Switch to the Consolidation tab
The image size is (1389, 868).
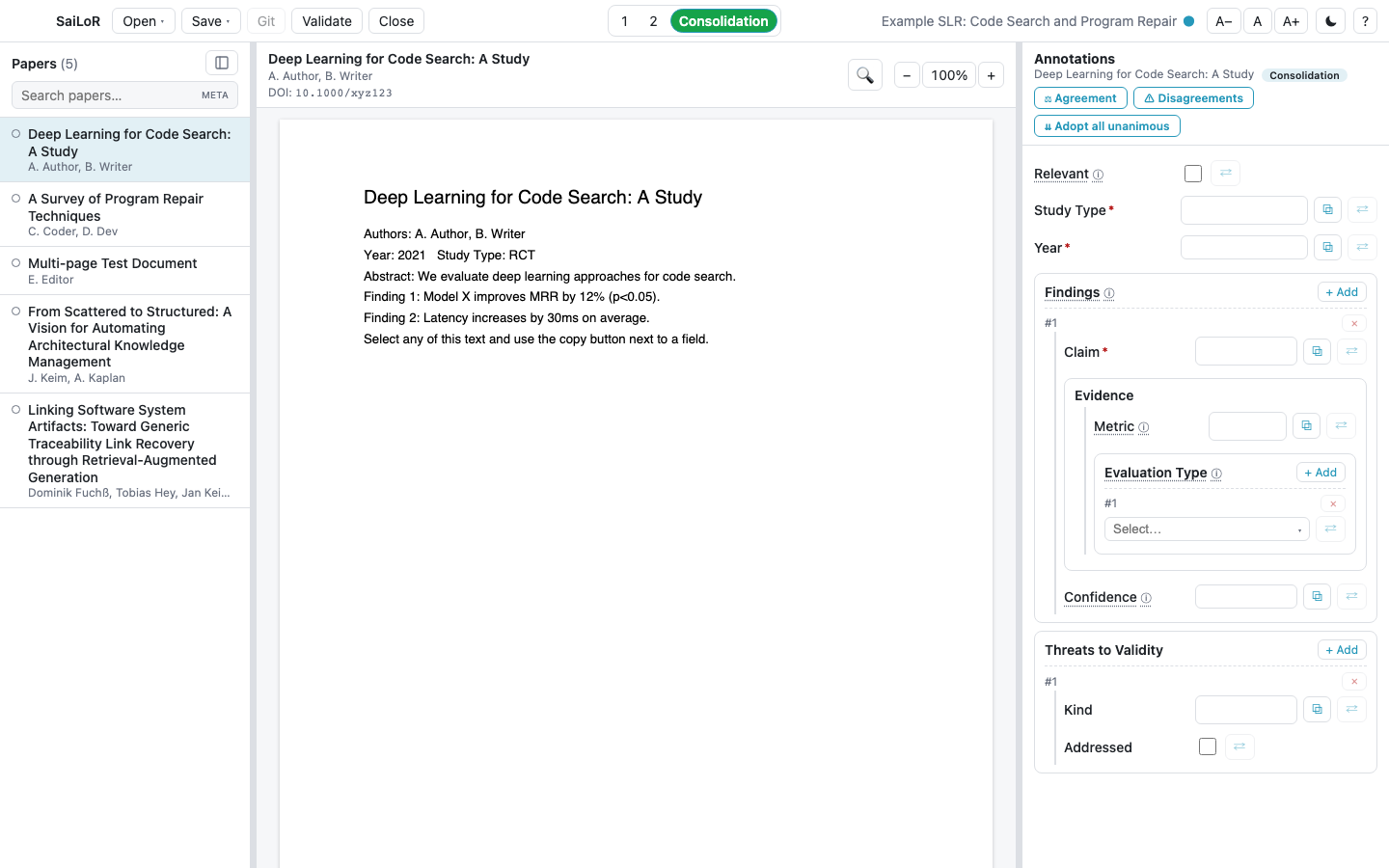723,21
